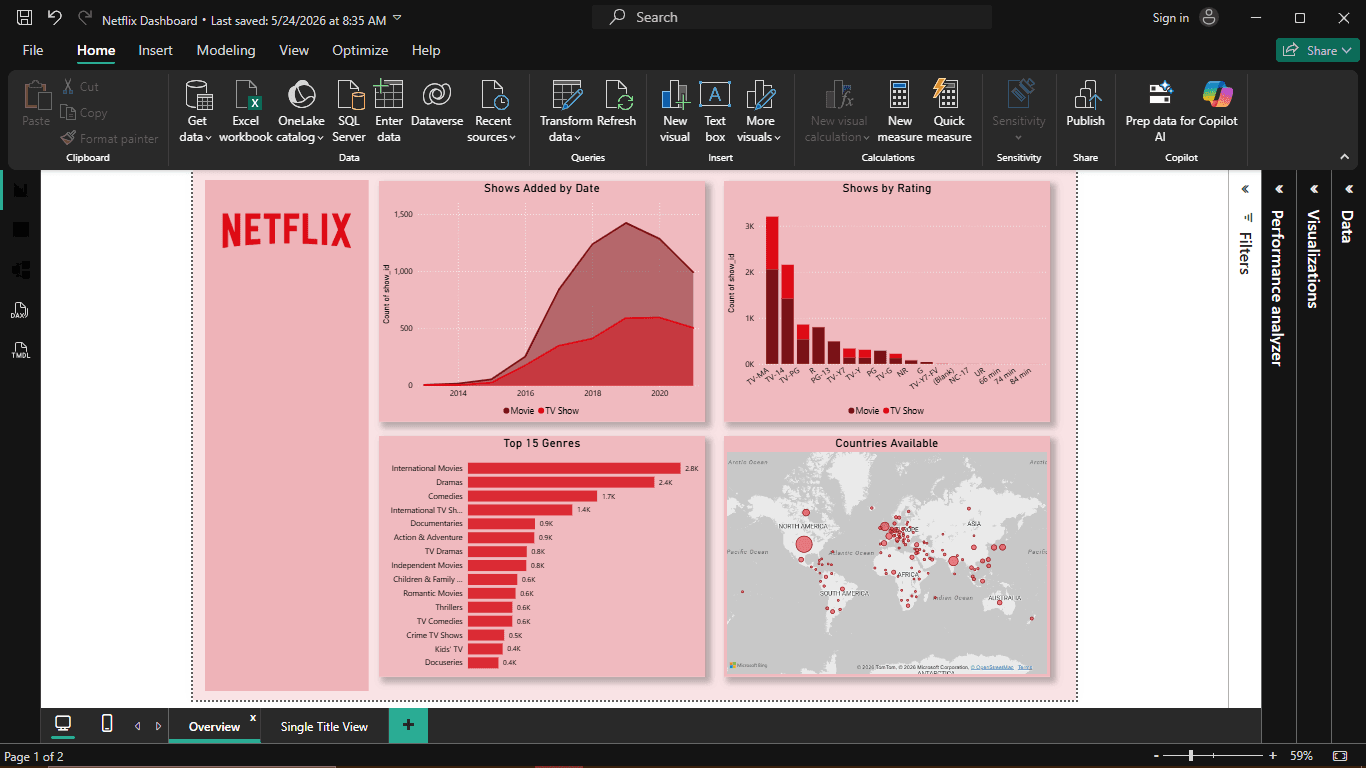Open the File menu
This screenshot has height=768, width=1366.
[33, 50]
